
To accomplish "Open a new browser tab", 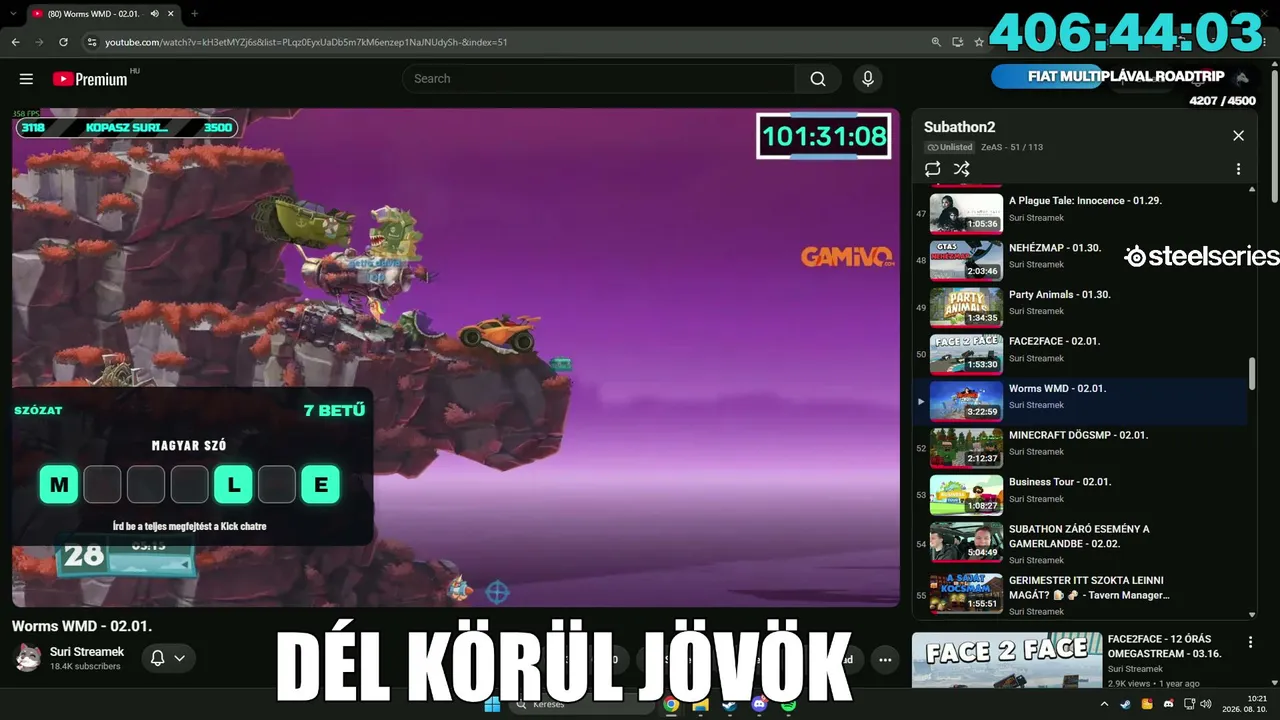I will (194, 14).
